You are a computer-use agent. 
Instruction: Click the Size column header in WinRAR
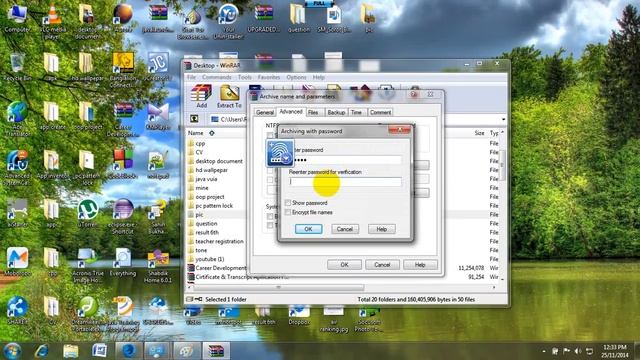(479, 133)
